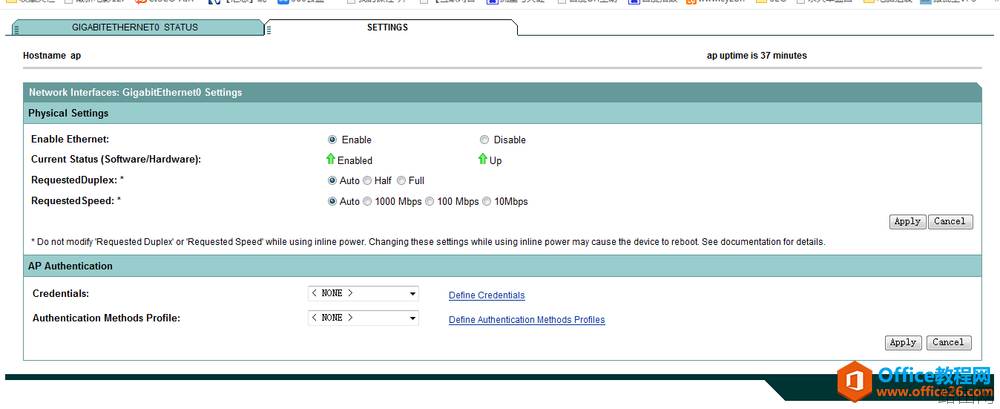Image resolution: width=1000 pixels, height=409 pixels.
Task: Follow the Define Credentials link
Action: 487,295
